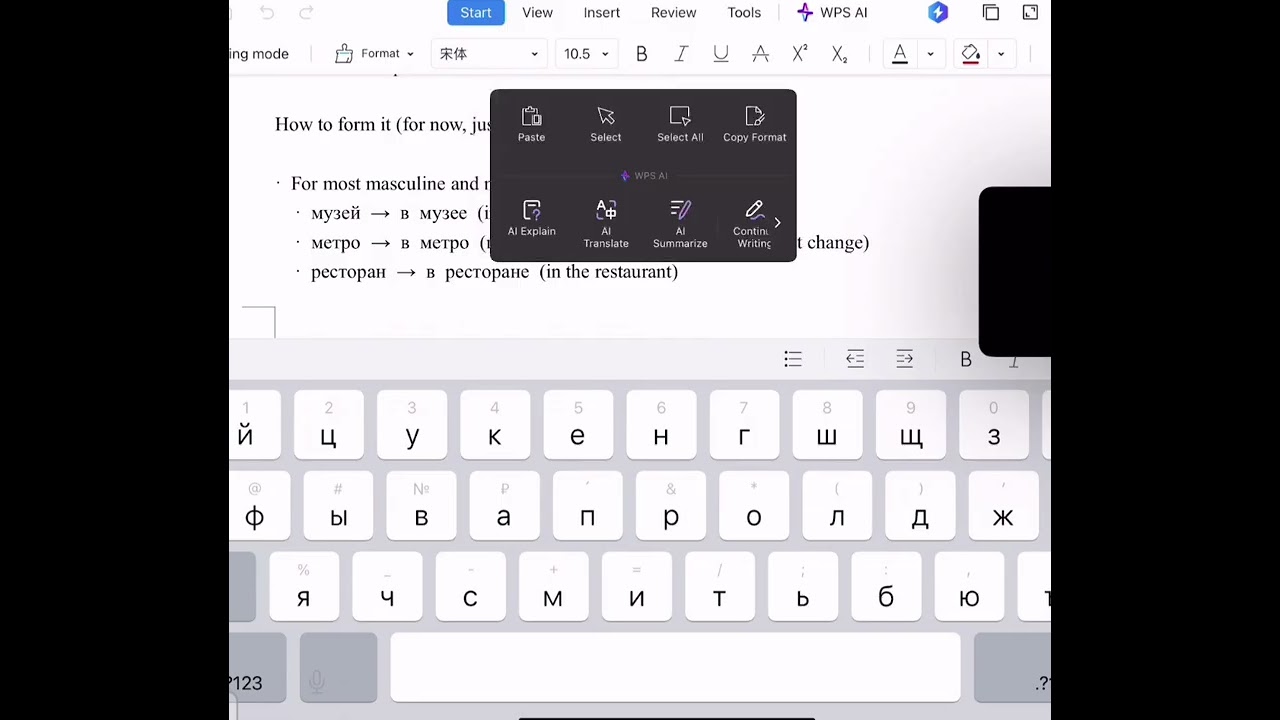Open AI Translate tool
This screenshot has height=720, width=1280.
point(606,223)
